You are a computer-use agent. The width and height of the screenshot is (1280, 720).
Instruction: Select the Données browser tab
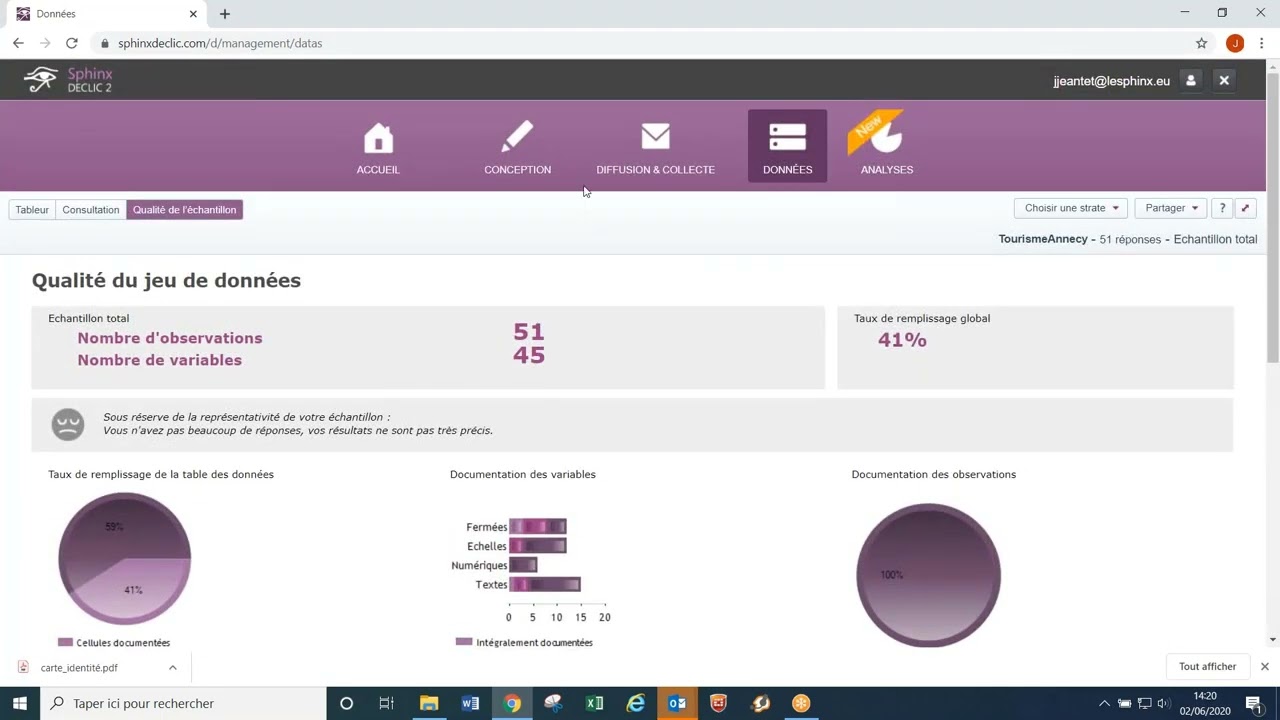[105, 14]
